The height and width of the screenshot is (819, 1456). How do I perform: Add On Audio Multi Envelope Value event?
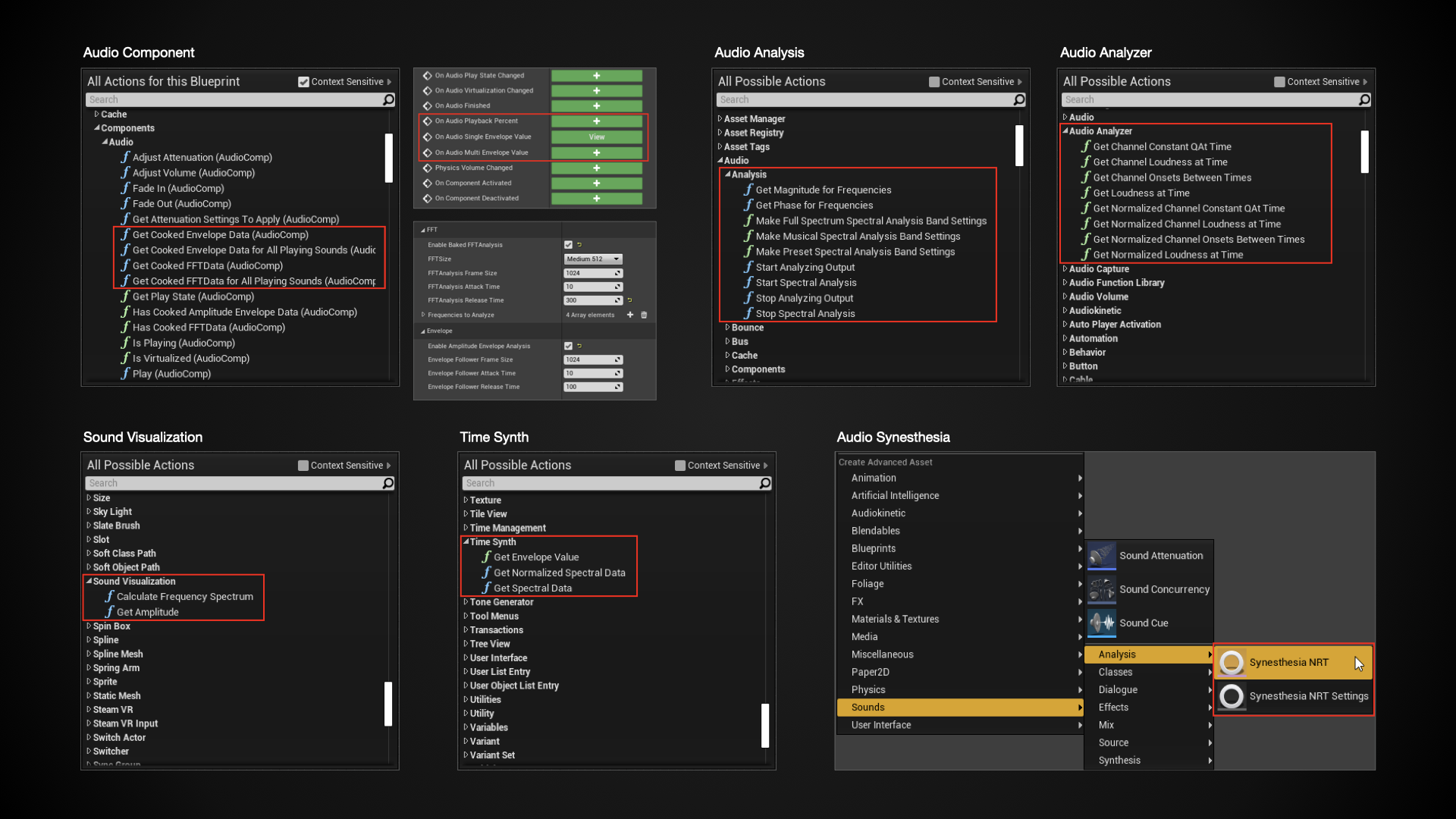tap(596, 153)
